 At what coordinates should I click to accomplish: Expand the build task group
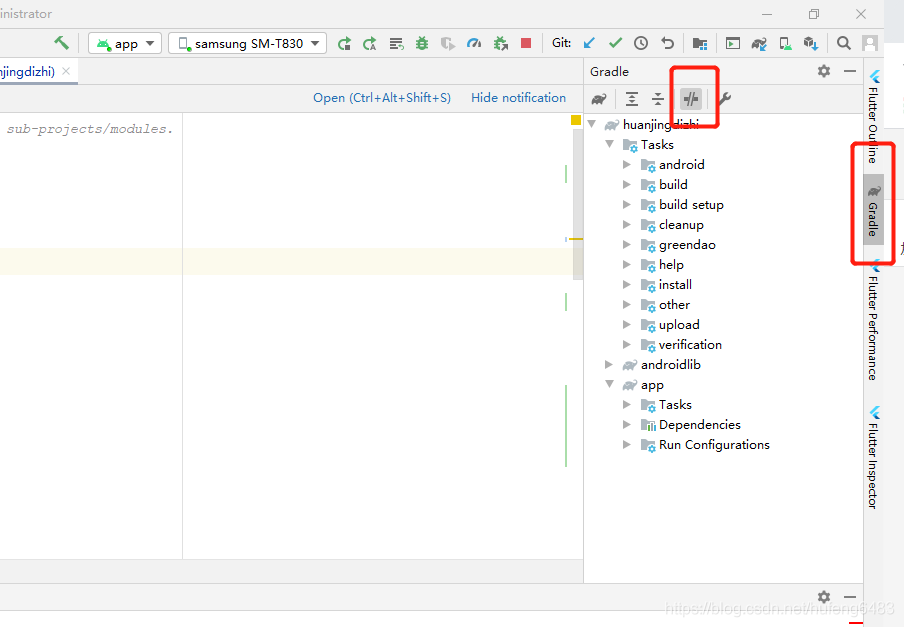click(627, 184)
